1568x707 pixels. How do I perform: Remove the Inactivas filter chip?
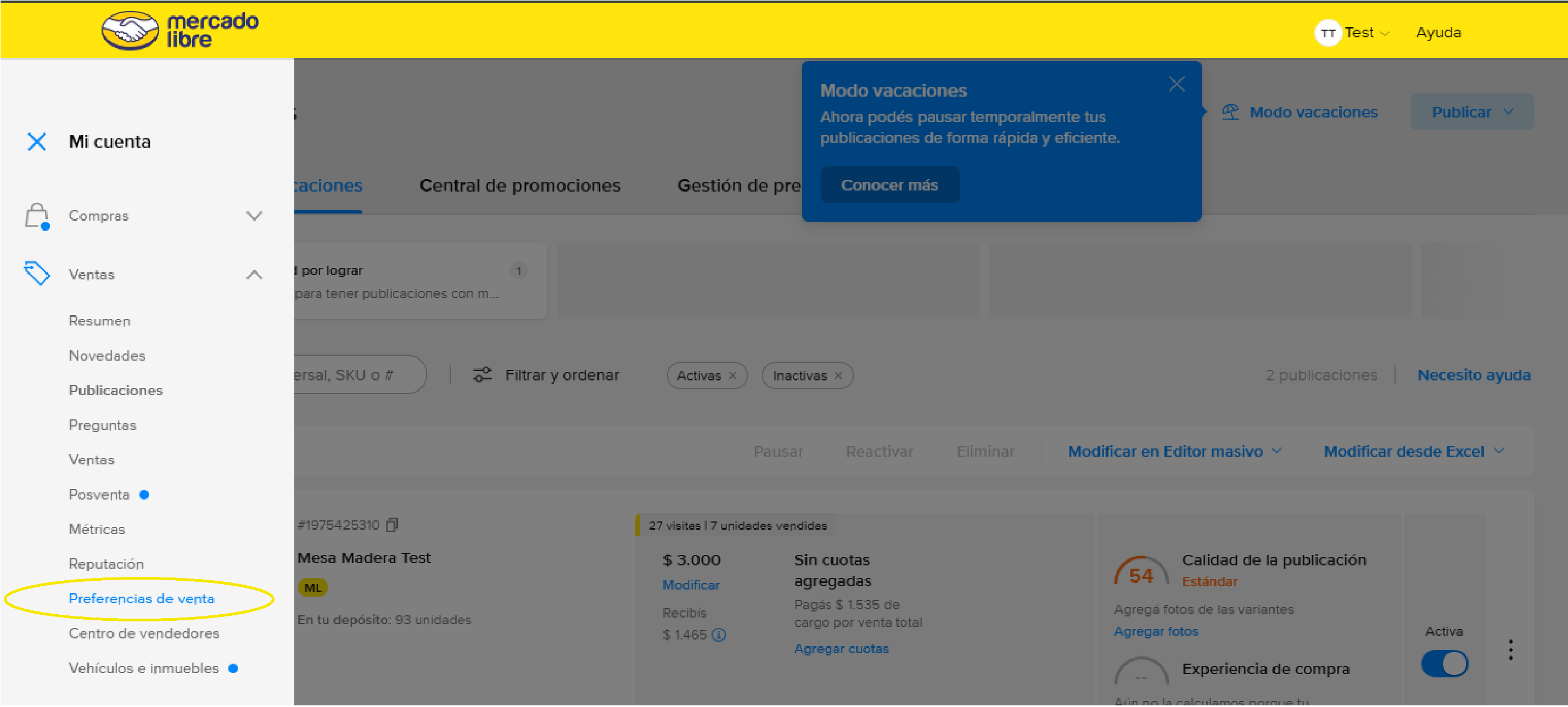838,375
